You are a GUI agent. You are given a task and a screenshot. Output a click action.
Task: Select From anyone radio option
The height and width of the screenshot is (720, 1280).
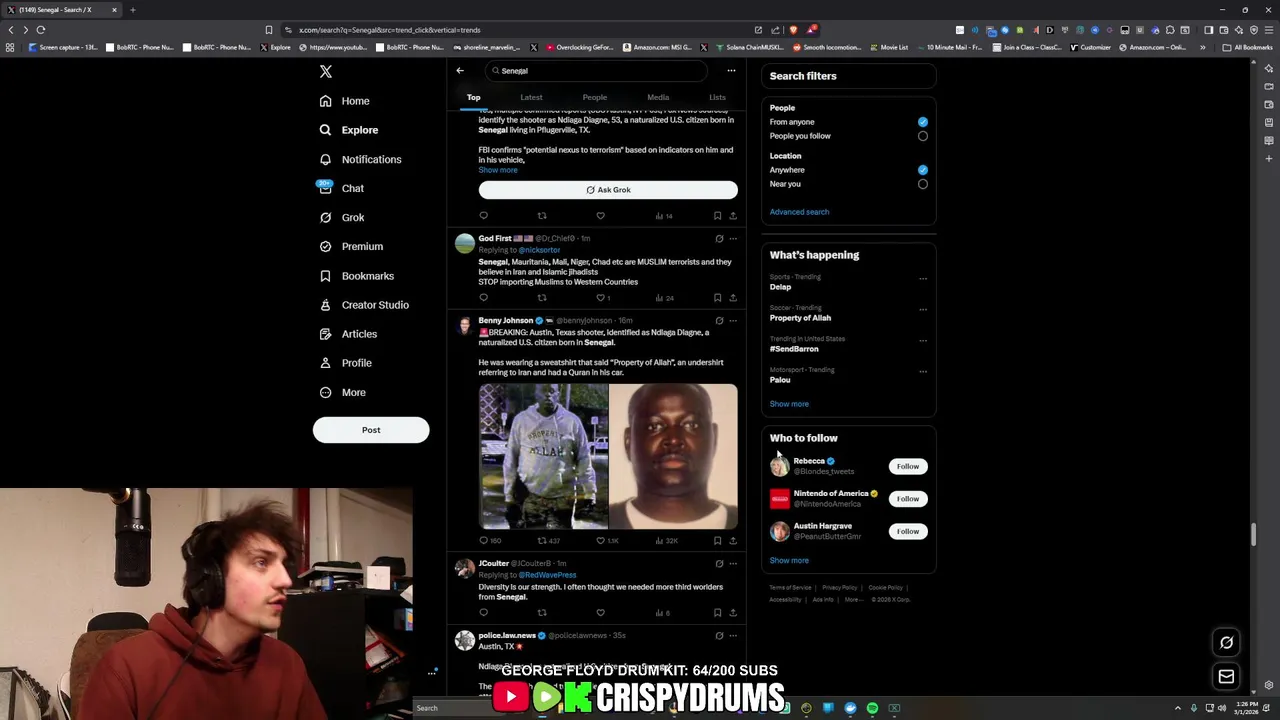[x=923, y=122]
